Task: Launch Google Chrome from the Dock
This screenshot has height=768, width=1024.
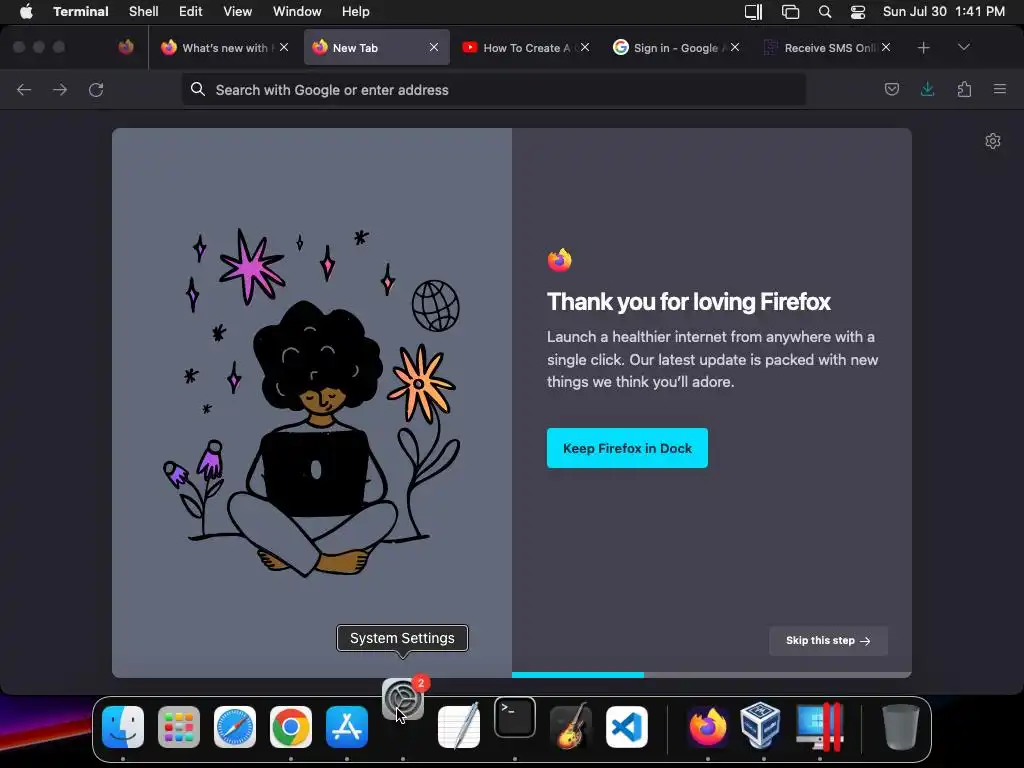Action: pyautogui.click(x=291, y=727)
